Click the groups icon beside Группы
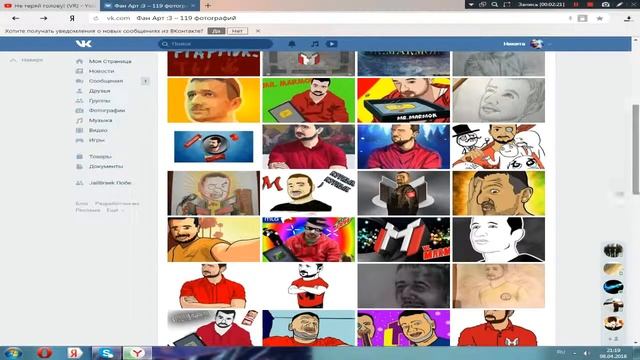This screenshot has width=640, height=360. [80, 100]
